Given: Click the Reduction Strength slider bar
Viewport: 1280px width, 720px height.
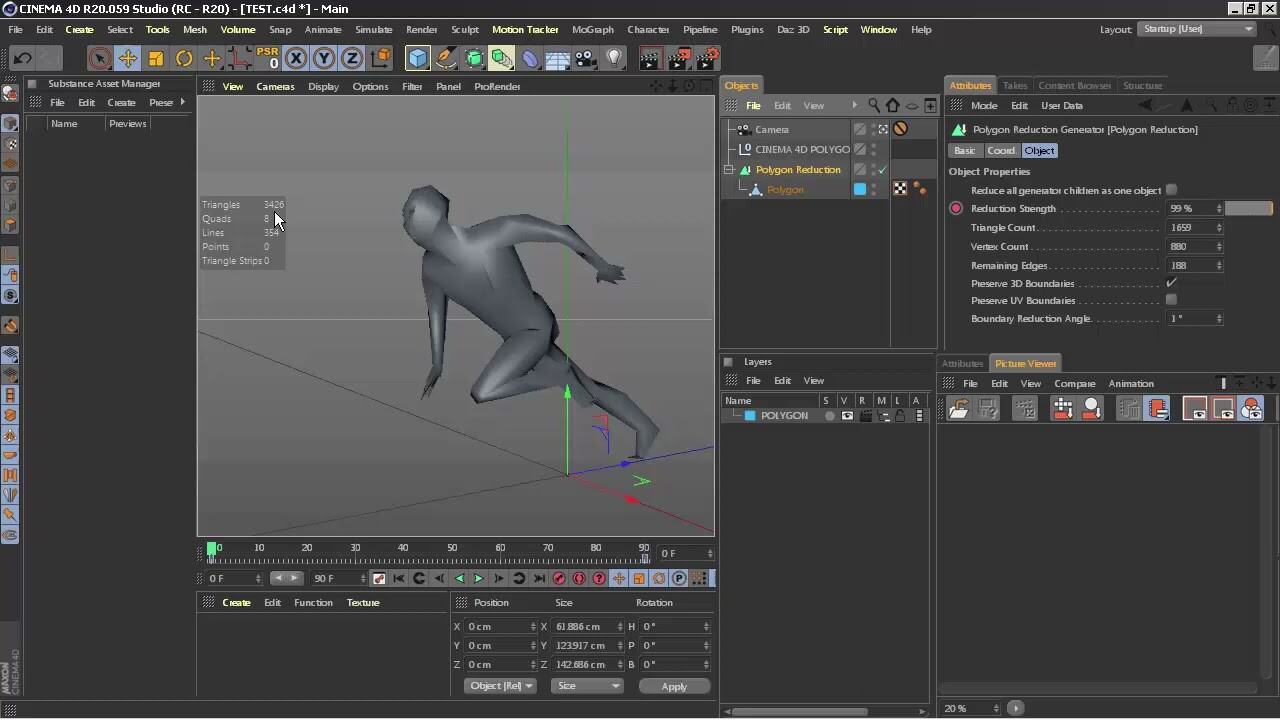Looking at the screenshot, I should coord(1249,209).
